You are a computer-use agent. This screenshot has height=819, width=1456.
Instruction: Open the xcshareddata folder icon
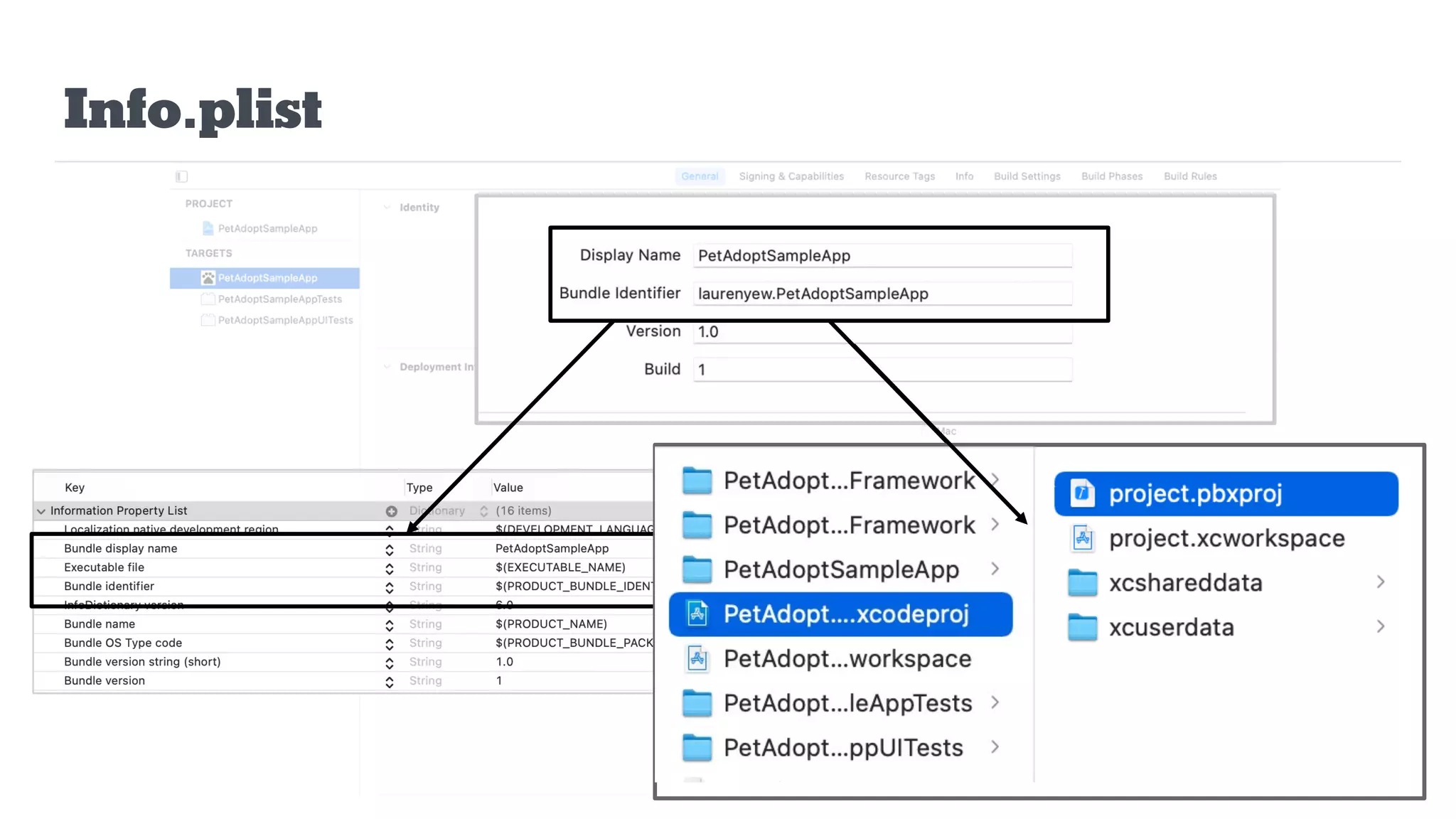[x=1082, y=583]
